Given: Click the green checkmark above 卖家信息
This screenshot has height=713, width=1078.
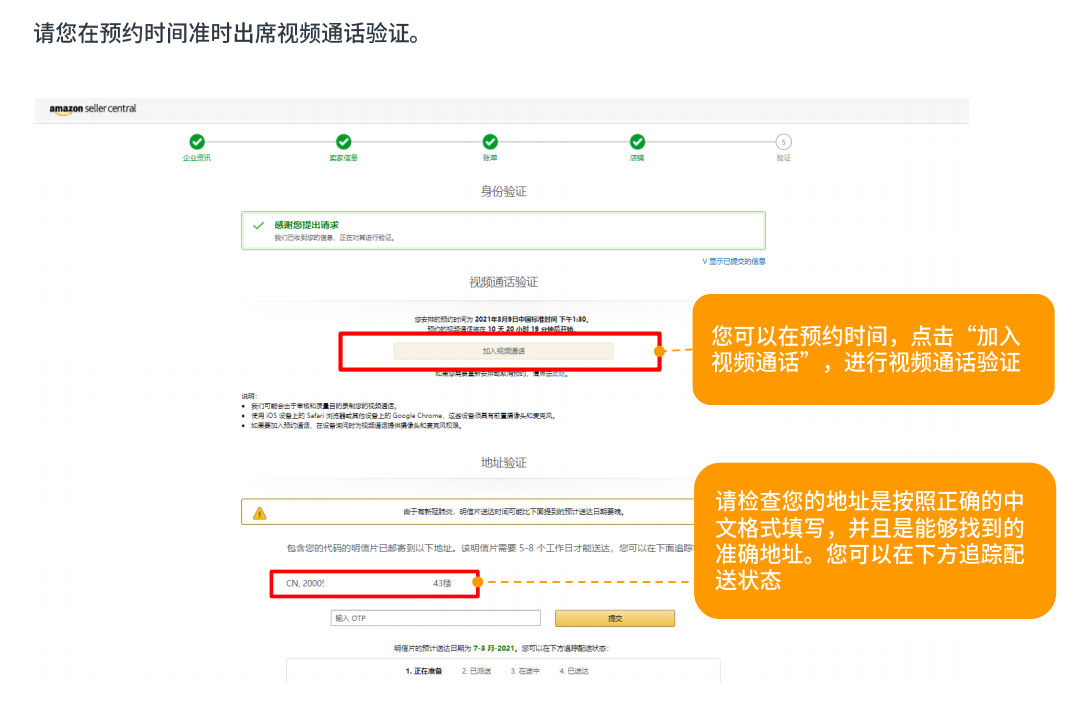Looking at the screenshot, I should pyautogui.click(x=343, y=142).
